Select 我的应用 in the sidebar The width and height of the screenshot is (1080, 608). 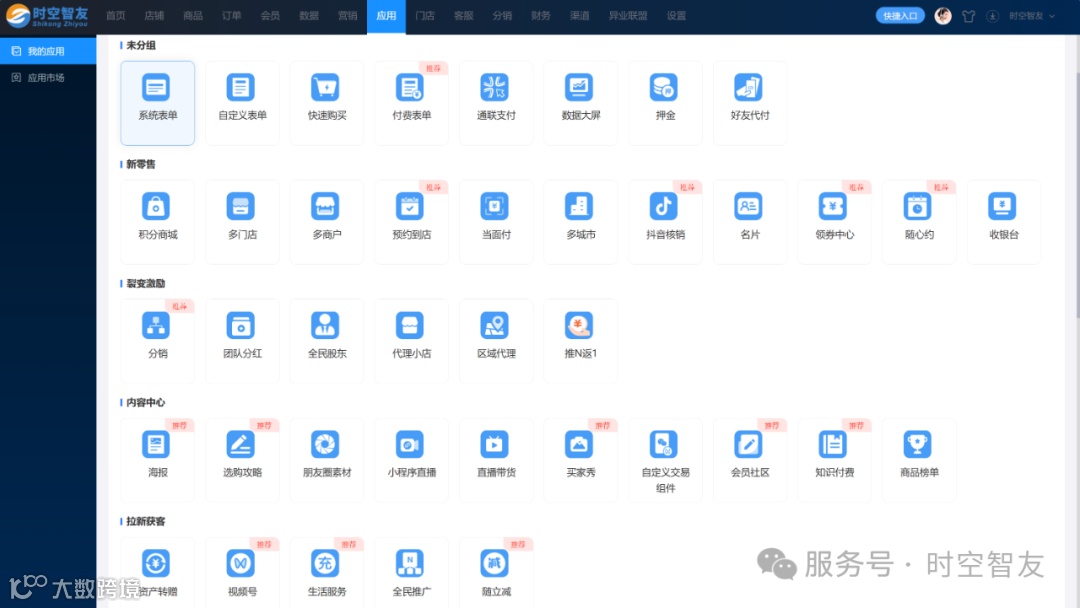point(48,51)
